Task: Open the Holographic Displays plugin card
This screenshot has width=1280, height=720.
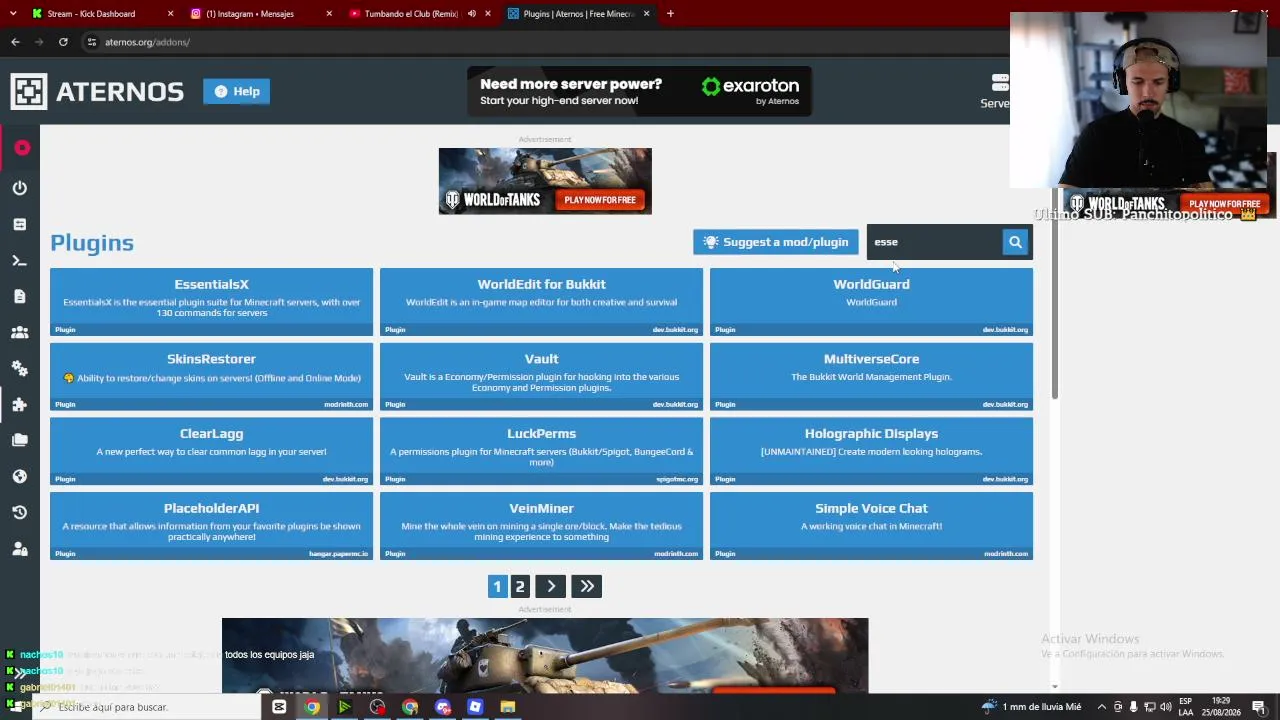Action: click(x=871, y=451)
